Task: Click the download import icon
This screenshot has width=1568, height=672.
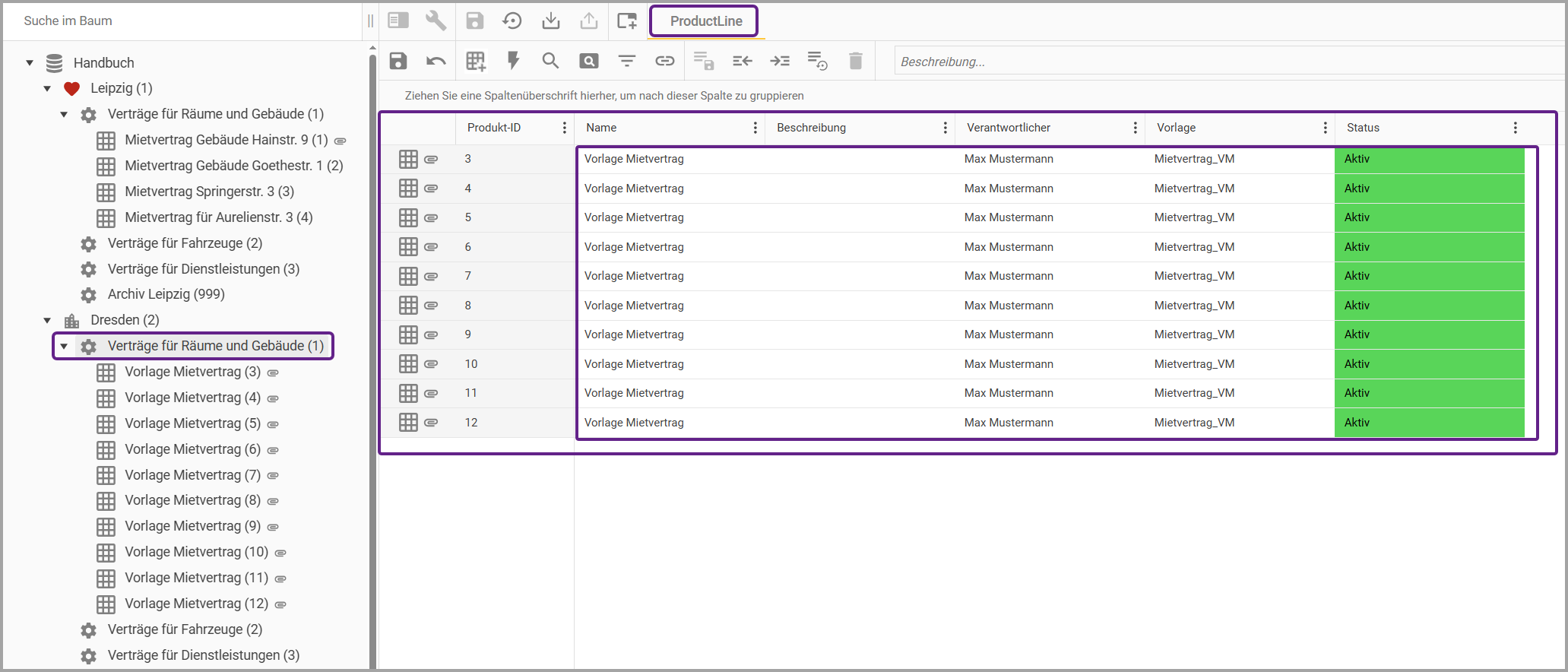Action: click(550, 21)
